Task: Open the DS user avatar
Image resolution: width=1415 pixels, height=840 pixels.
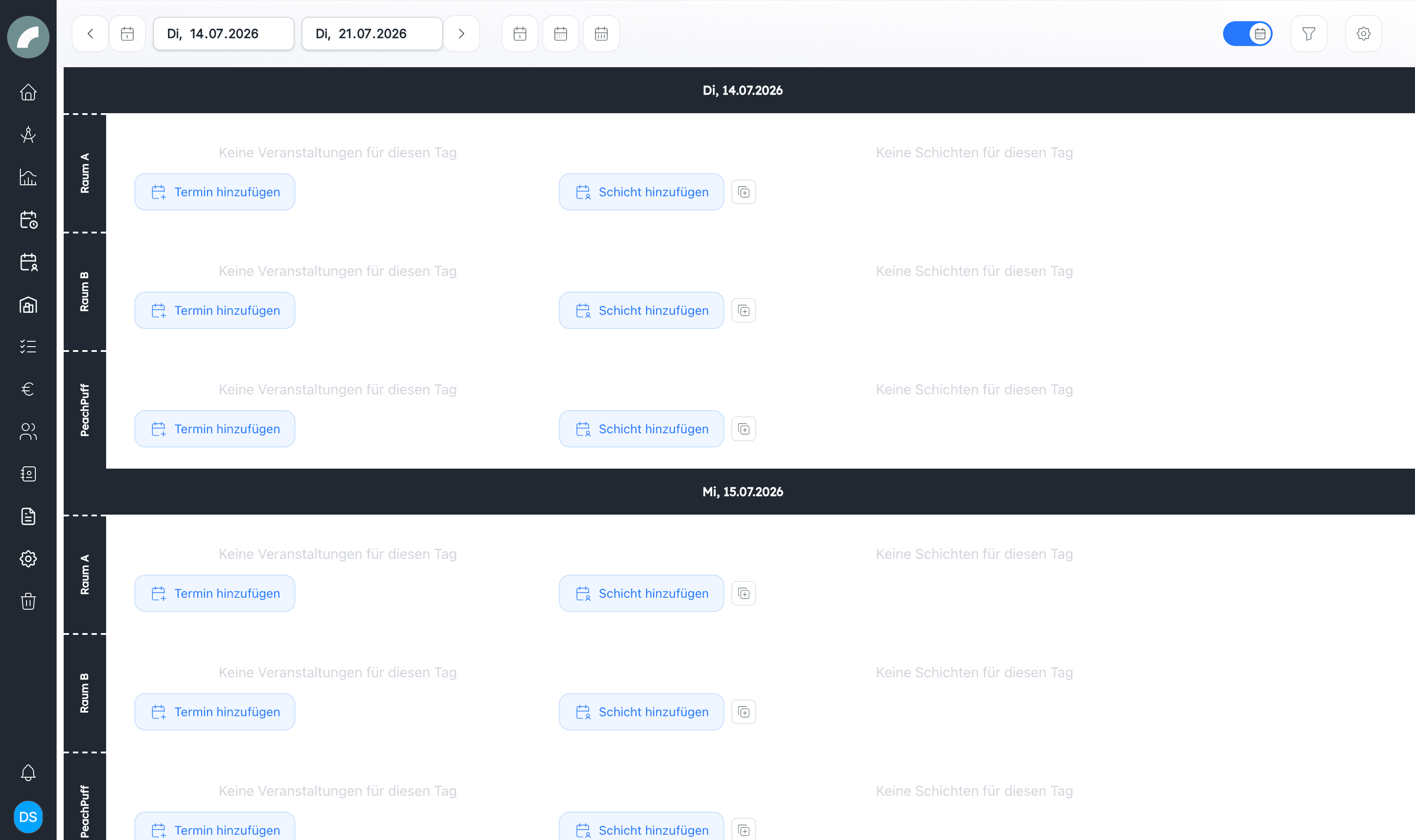Action: click(28, 817)
